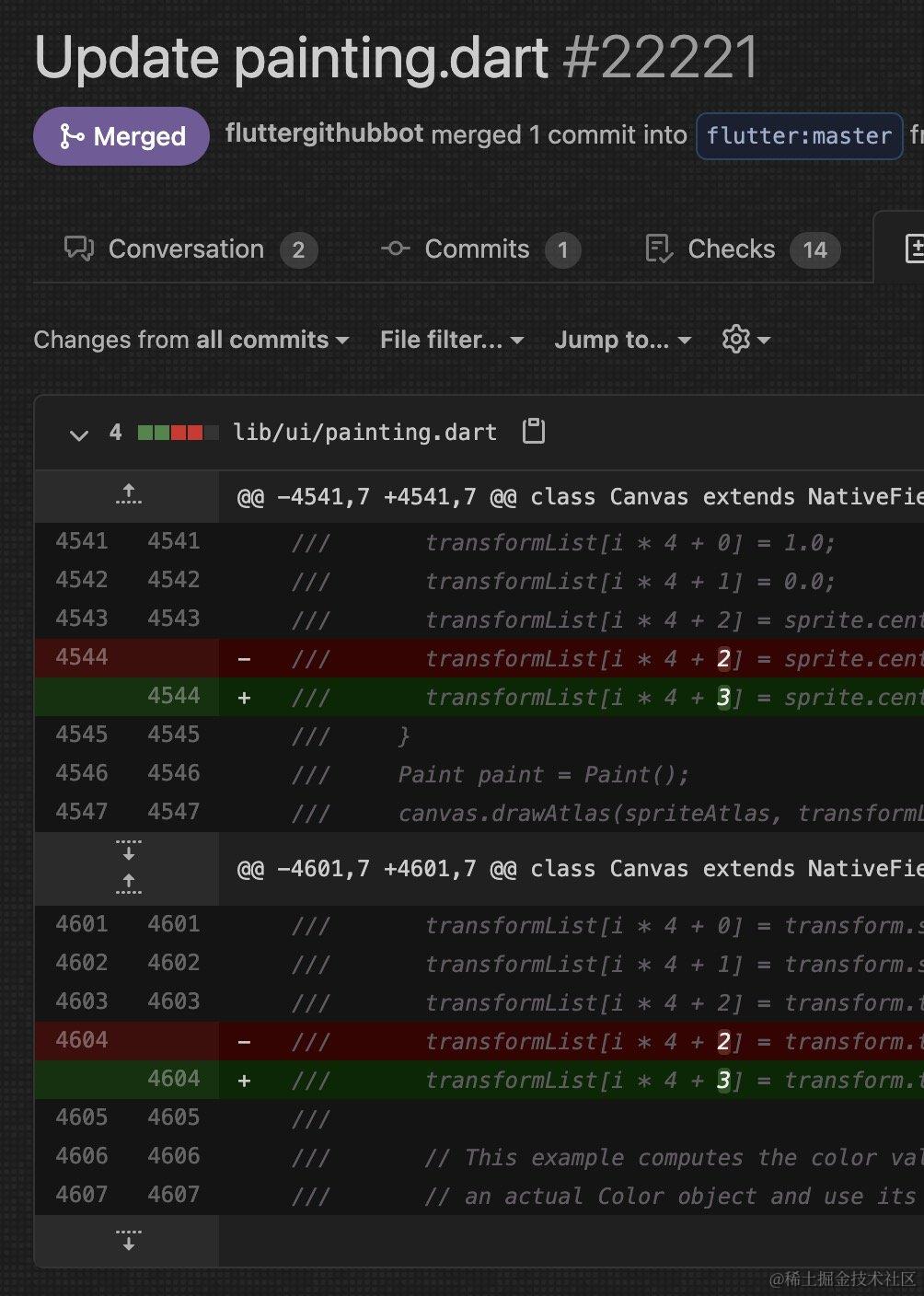Viewport: 924px width, 1296px height.
Task: Click the lib/ui/painting.dart file name
Action: [x=364, y=433]
